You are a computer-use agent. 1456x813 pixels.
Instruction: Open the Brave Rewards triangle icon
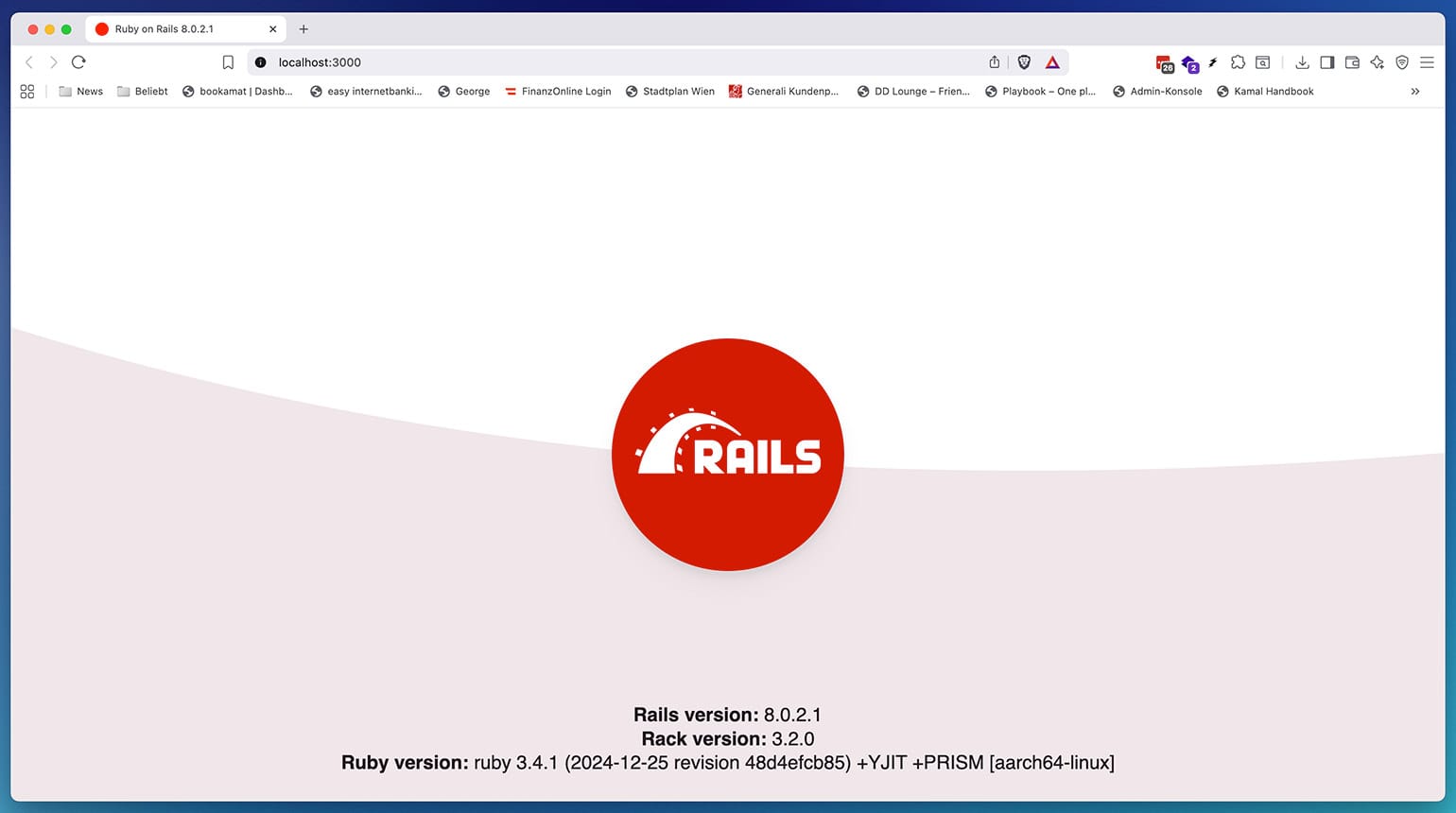click(x=1052, y=62)
